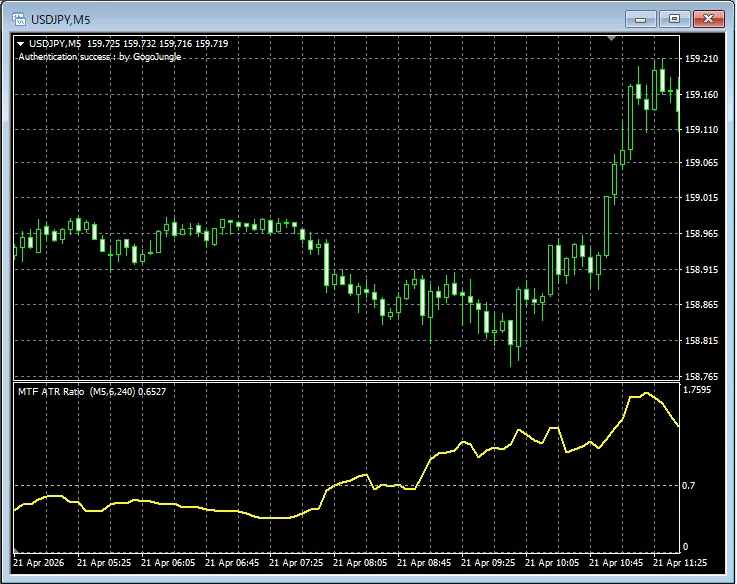Screen dimensions: 737x584
Task: Click the 159.065 price scale label
Action: [702, 162]
